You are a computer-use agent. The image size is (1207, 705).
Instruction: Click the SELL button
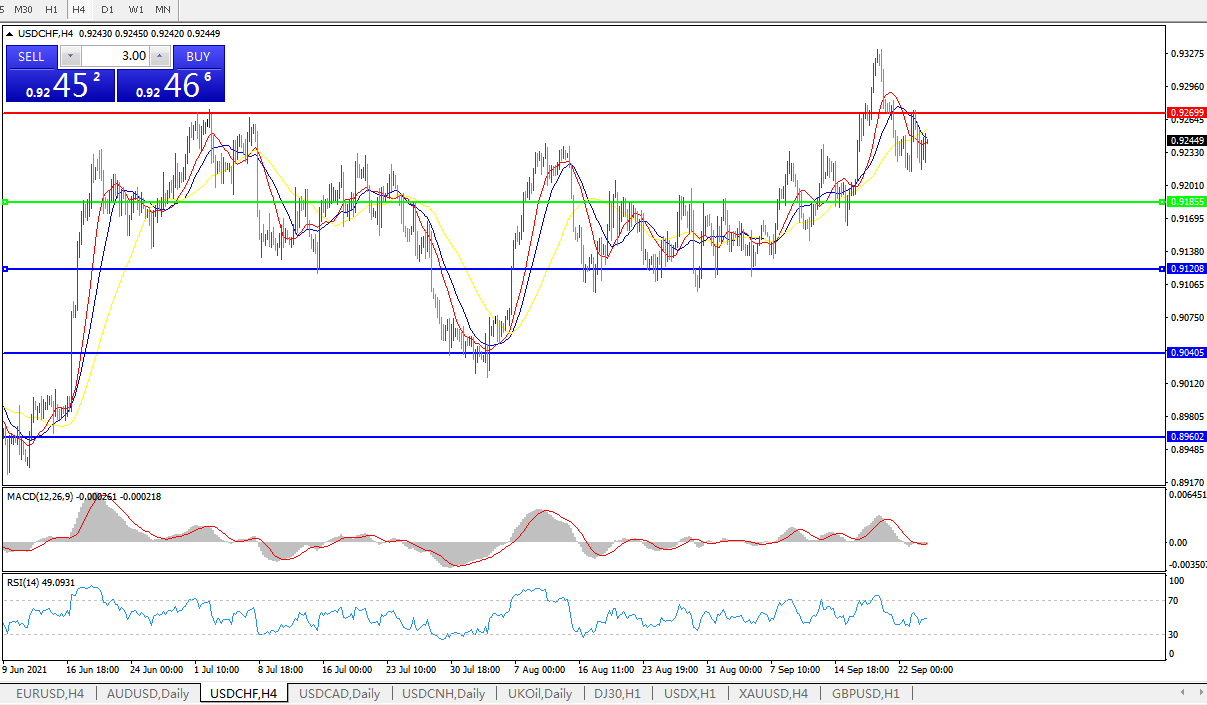tap(32, 56)
